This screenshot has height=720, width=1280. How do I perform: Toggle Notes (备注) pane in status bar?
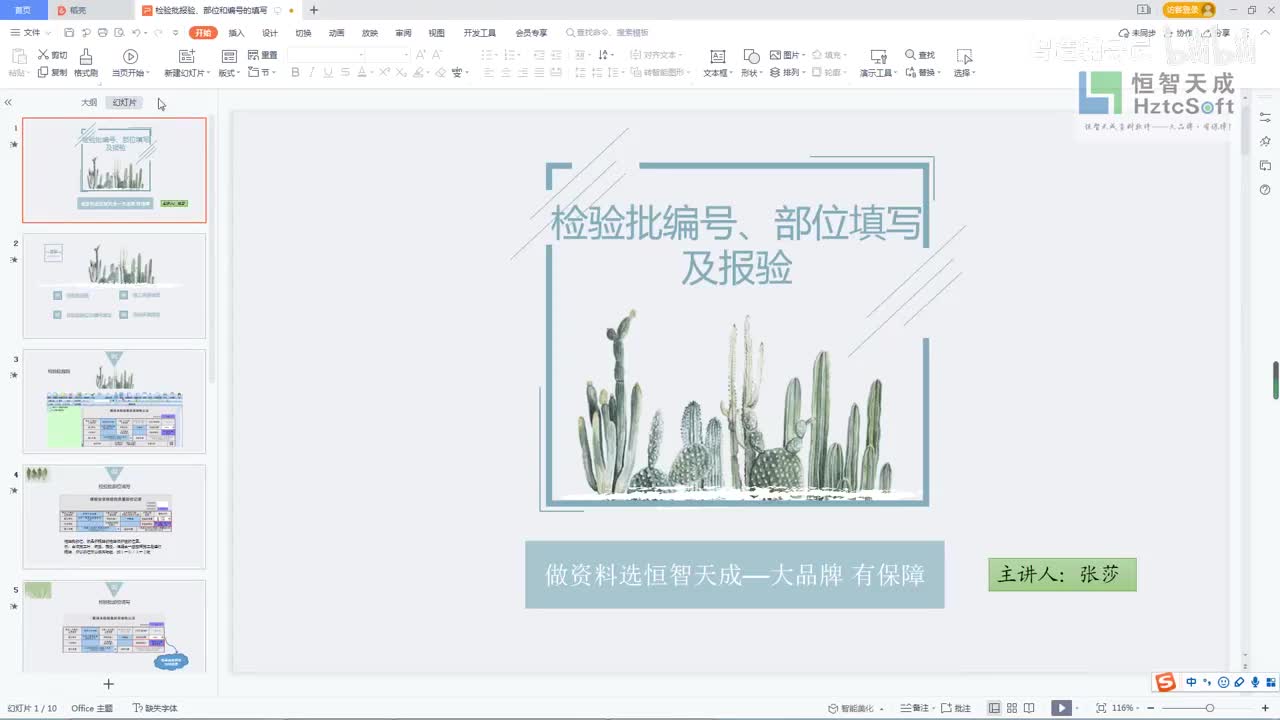coord(914,708)
